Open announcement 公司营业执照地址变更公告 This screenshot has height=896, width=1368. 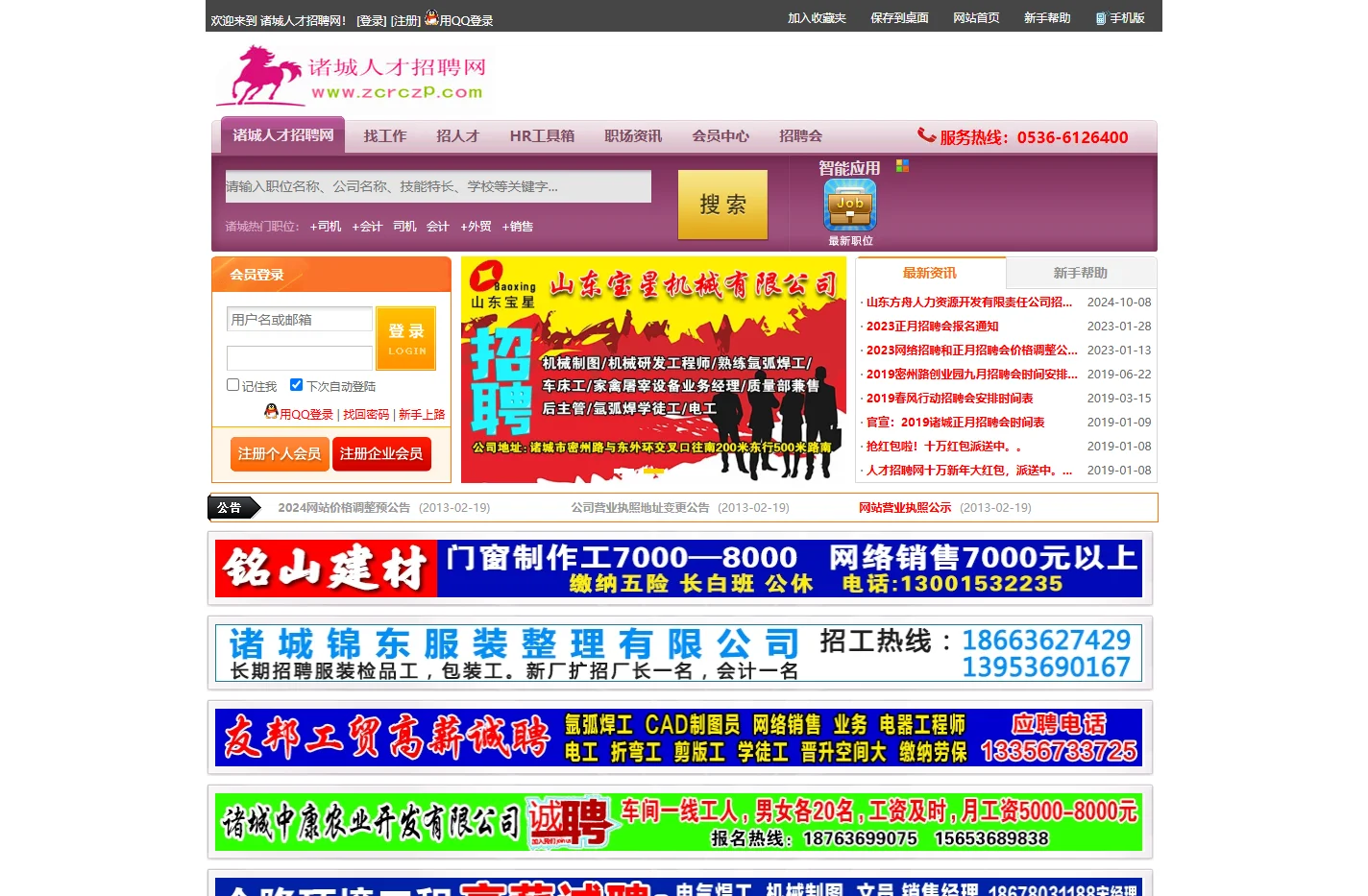click(x=640, y=507)
